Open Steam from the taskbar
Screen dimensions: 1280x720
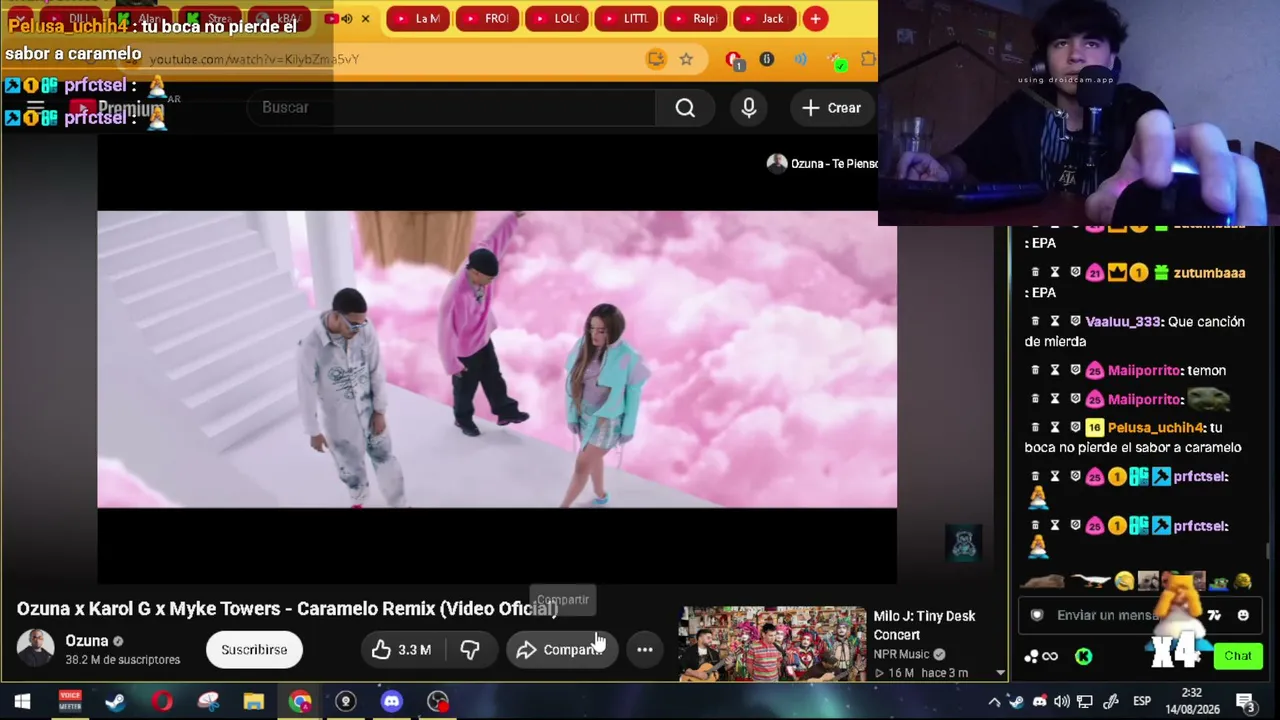(116, 701)
